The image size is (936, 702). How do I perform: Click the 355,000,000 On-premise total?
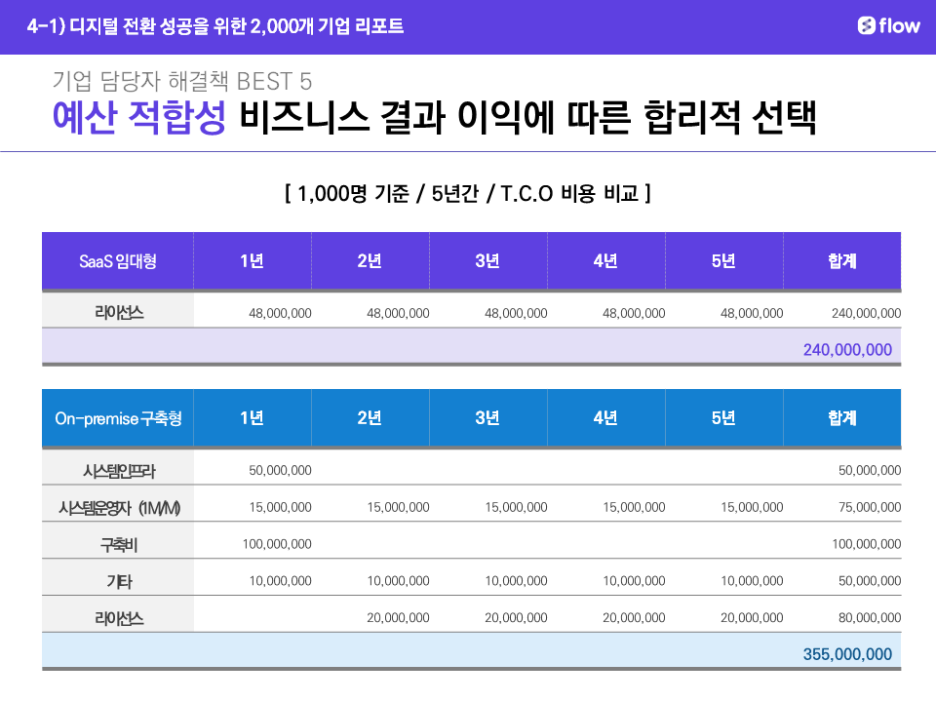pyautogui.click(x=847, y=654)
